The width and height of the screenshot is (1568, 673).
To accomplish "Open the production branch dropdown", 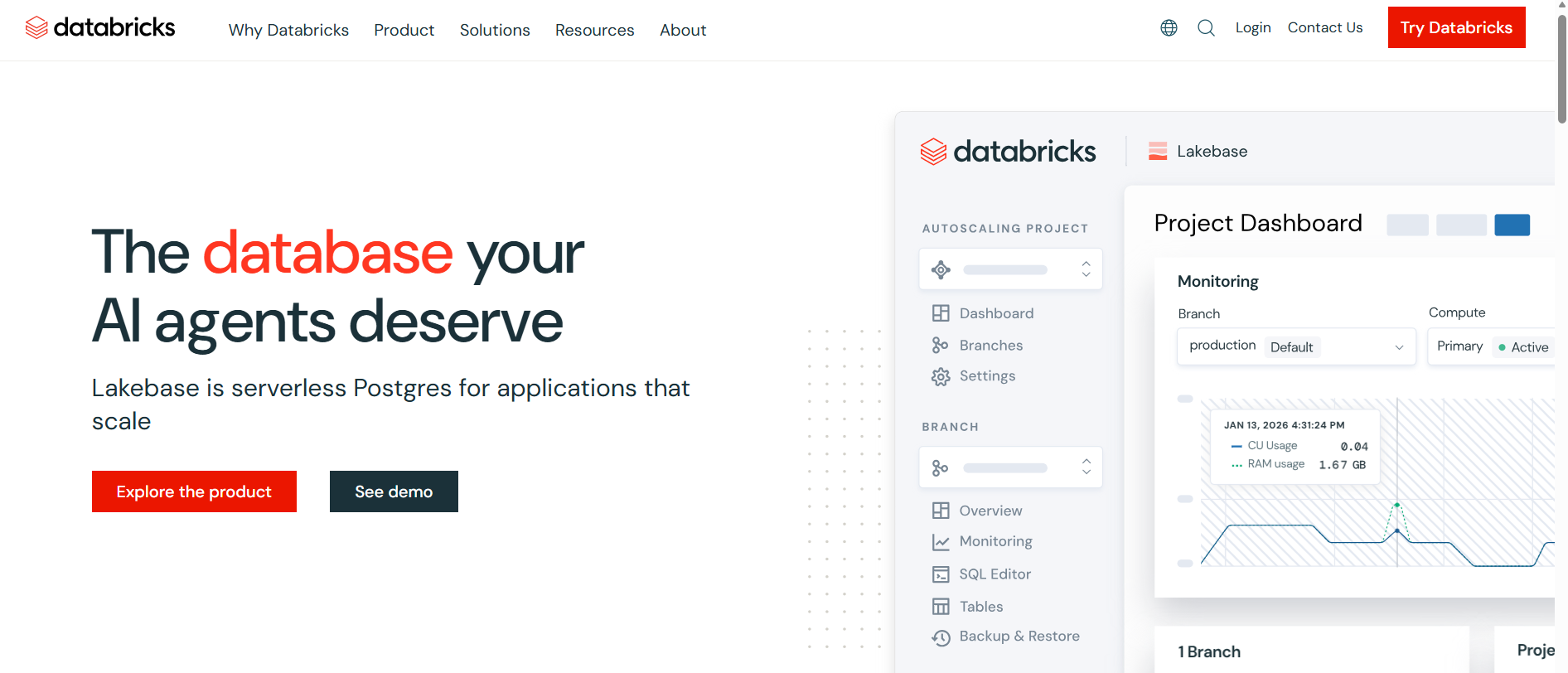I will click(1296, 346).
